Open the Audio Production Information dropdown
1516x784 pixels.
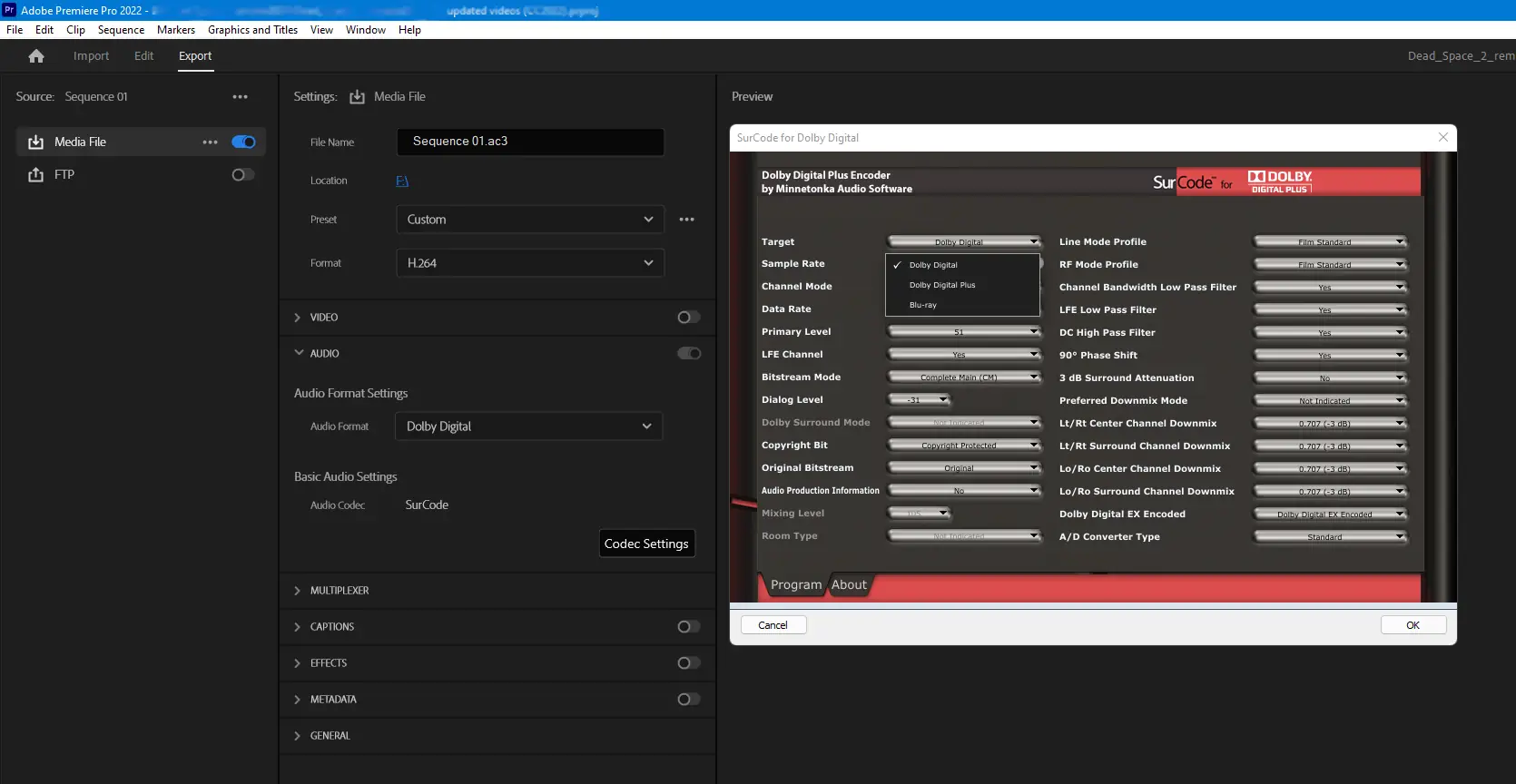964,491
